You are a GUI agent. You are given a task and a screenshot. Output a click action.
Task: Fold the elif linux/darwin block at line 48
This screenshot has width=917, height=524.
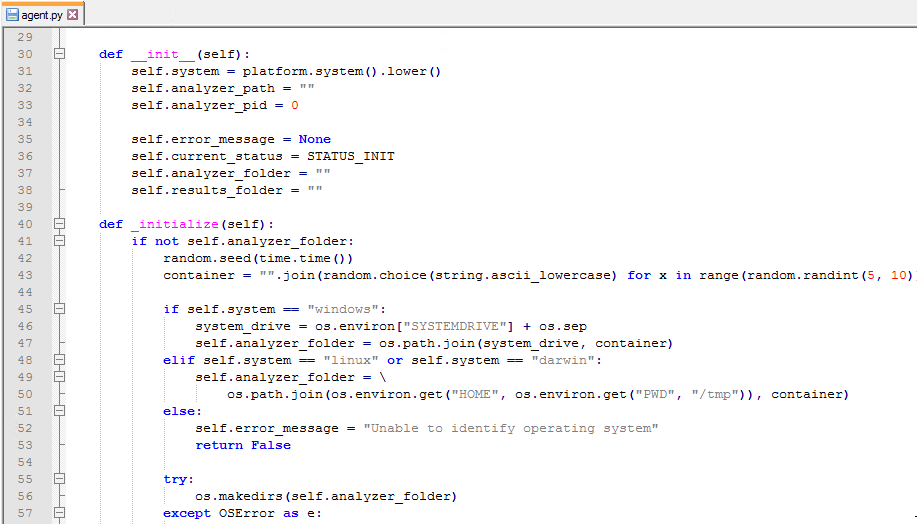click(59, 360)
